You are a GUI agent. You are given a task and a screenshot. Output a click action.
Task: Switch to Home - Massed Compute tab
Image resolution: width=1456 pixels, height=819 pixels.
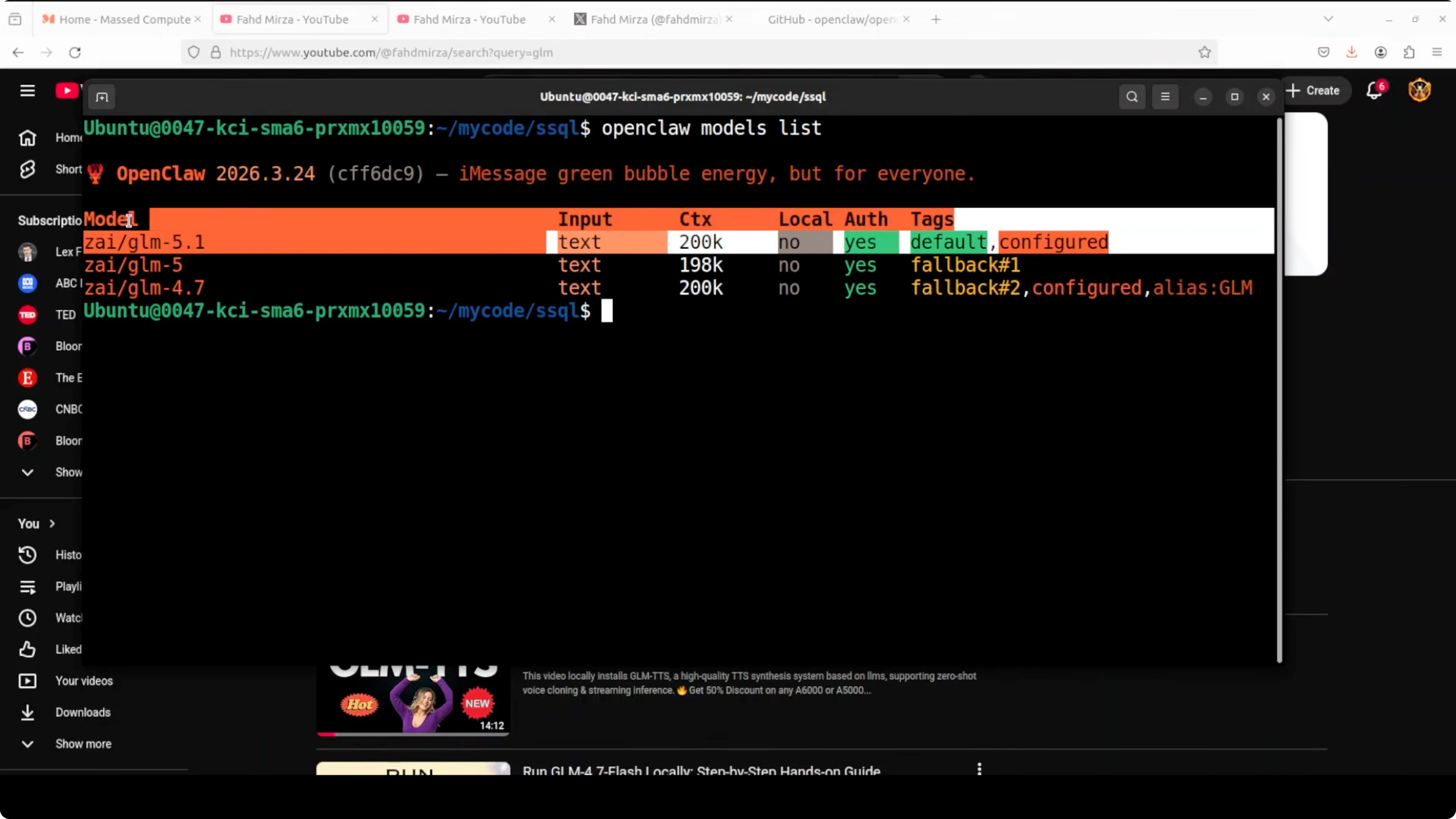point(124,19)
